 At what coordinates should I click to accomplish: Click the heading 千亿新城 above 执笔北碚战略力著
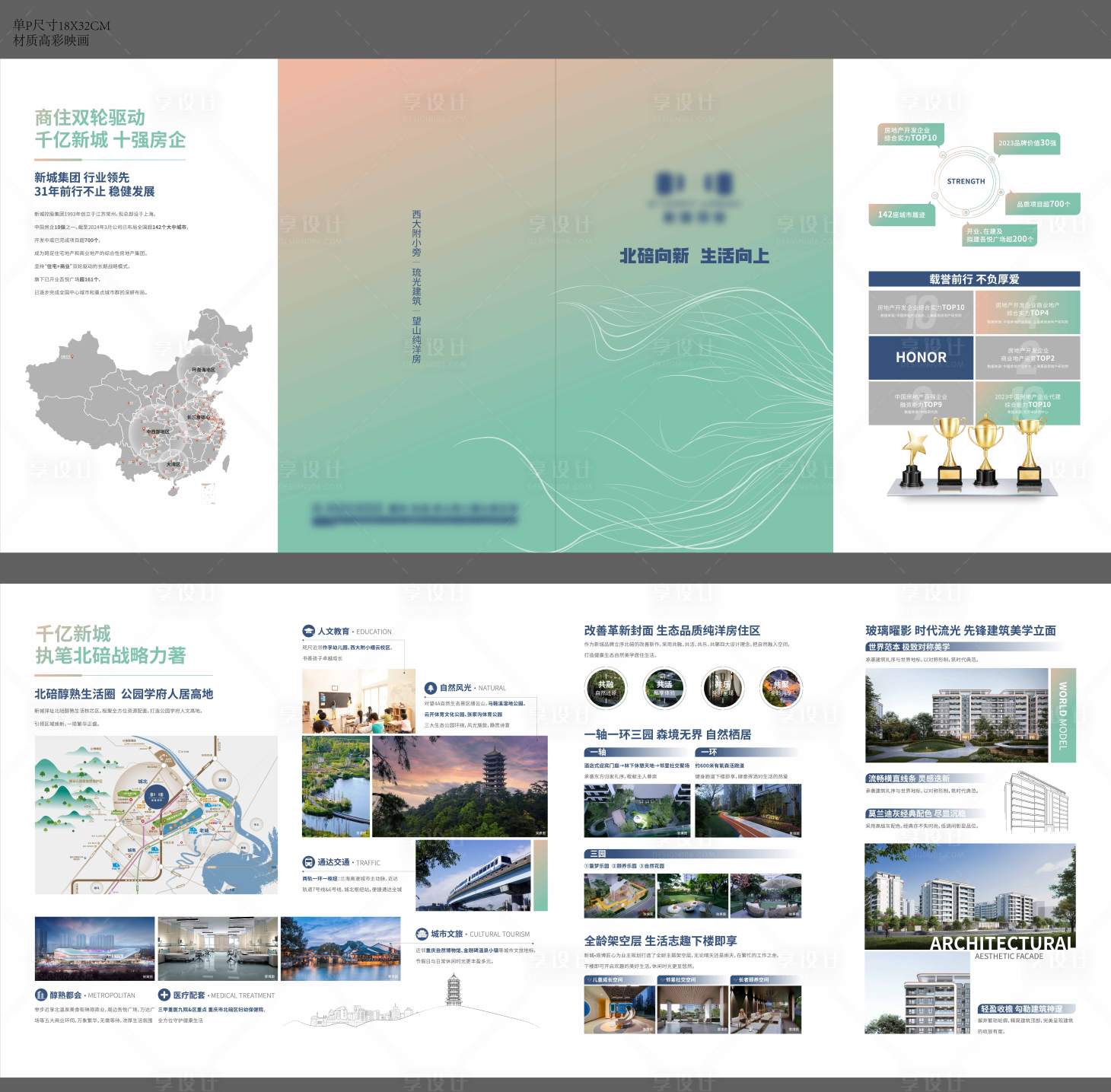tap(73, 634)
